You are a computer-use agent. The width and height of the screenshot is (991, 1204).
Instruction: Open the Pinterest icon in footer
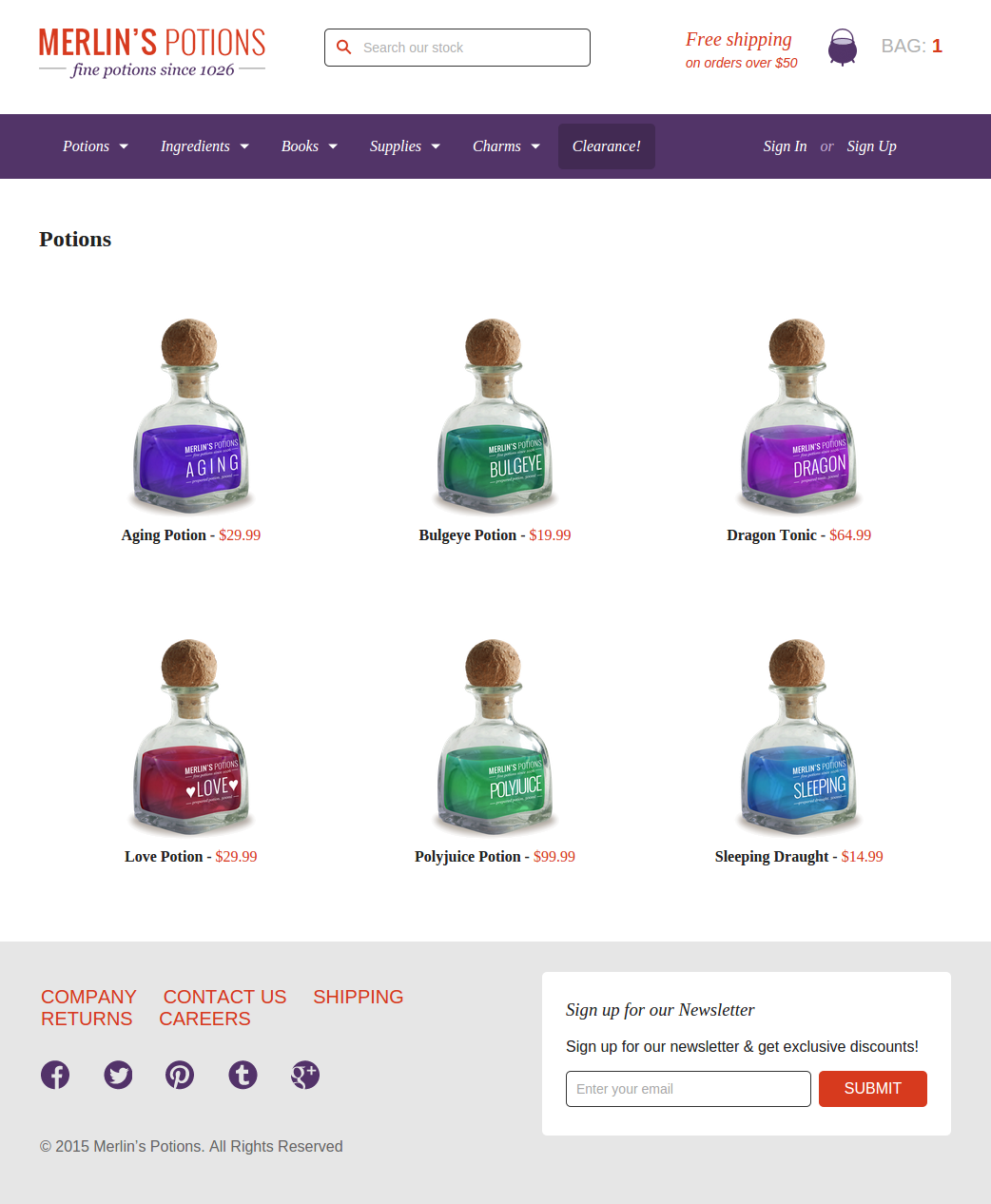(x=180, y=1075)
